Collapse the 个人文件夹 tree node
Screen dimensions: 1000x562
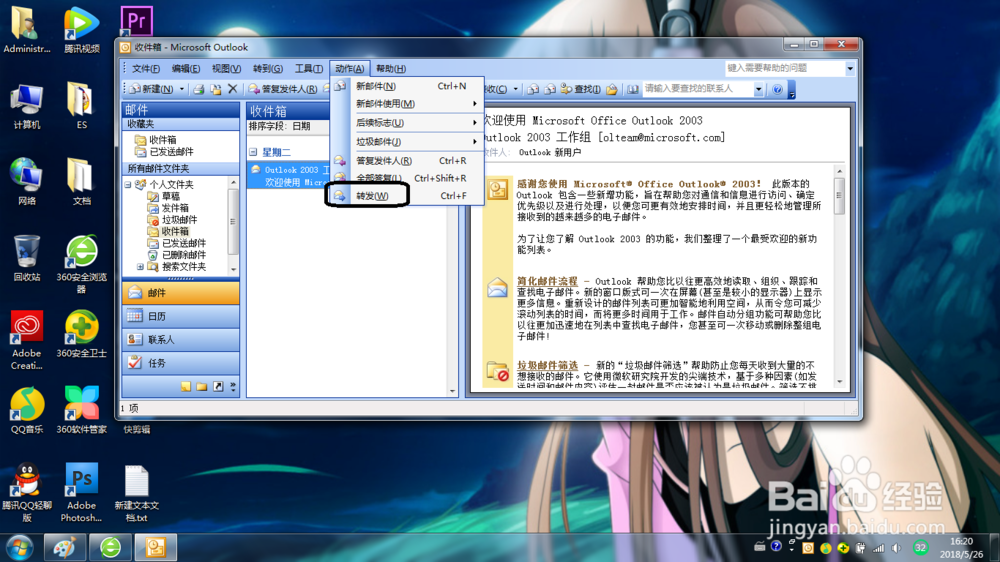[128, 184]
